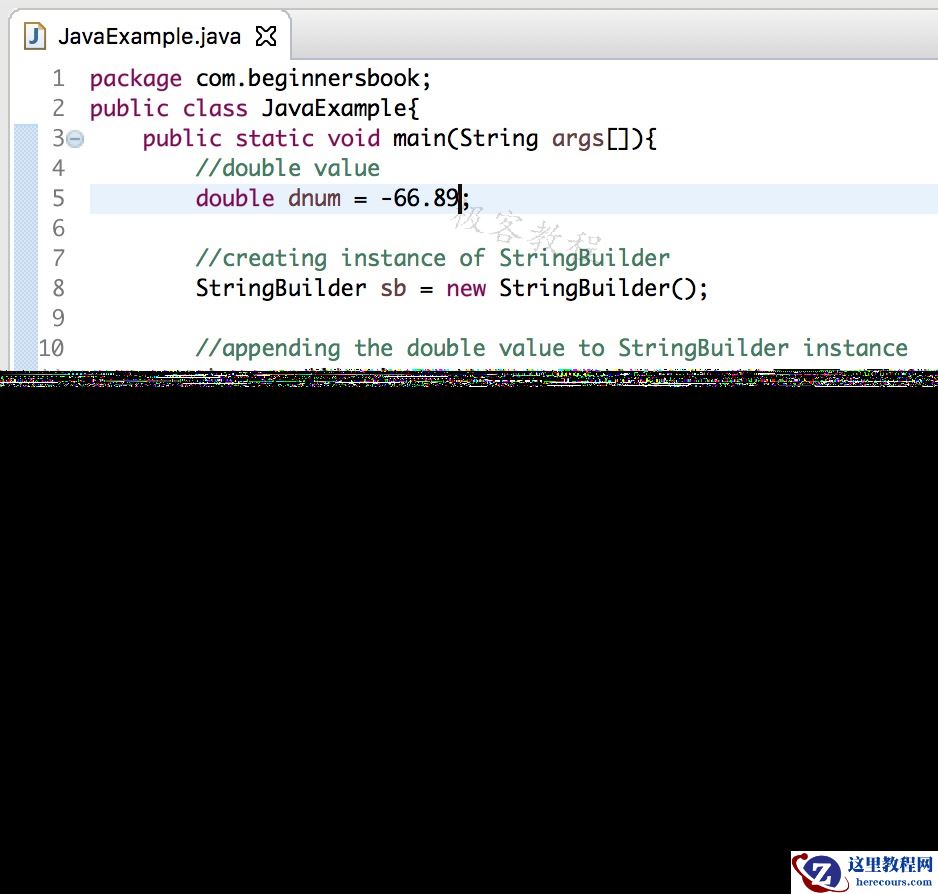Click the line number 5 in the gutter
Viewport: 938px width, 894px height.
click(57, 198)
